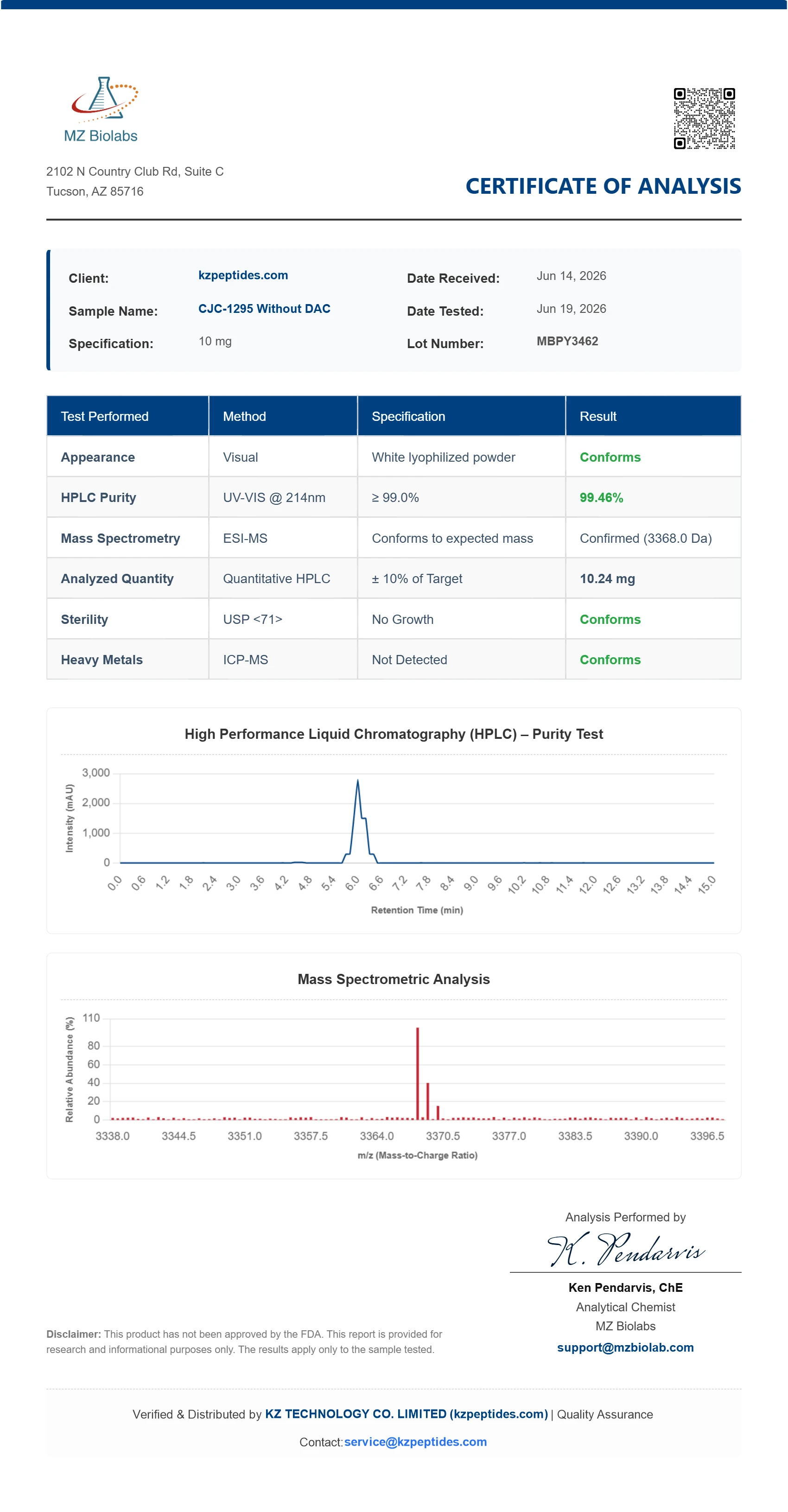
Task: Click the 2102 N Country Club Rd address line
Action: point(135,172)
